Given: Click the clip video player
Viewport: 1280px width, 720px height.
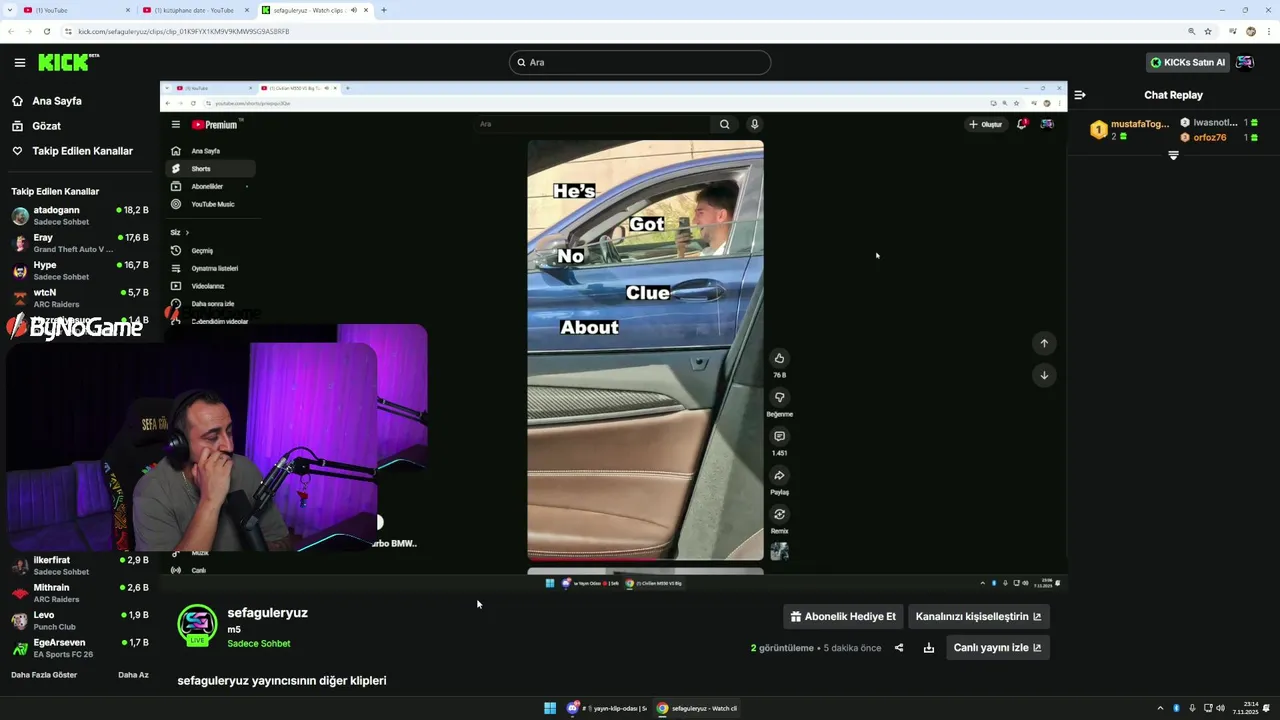Looking at the screenshot, I should click(613, 336).
